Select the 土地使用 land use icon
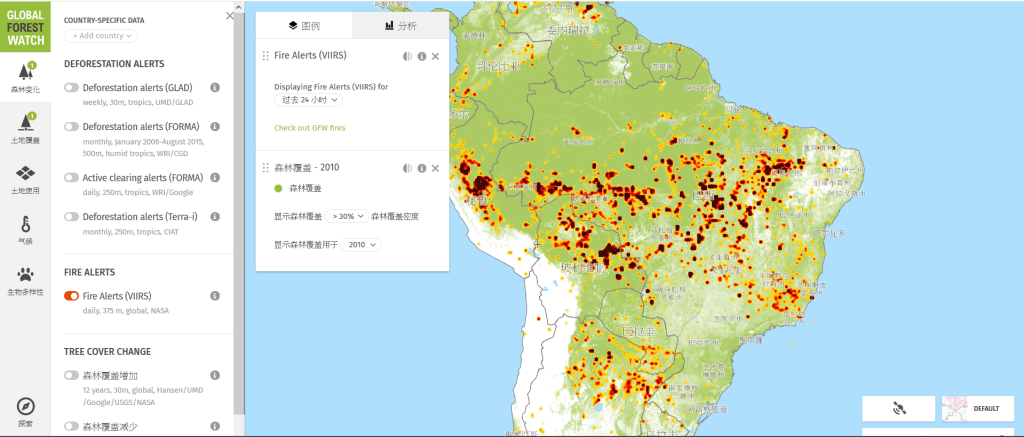Screen dimensions: 1024x437 tap(25, 178)
